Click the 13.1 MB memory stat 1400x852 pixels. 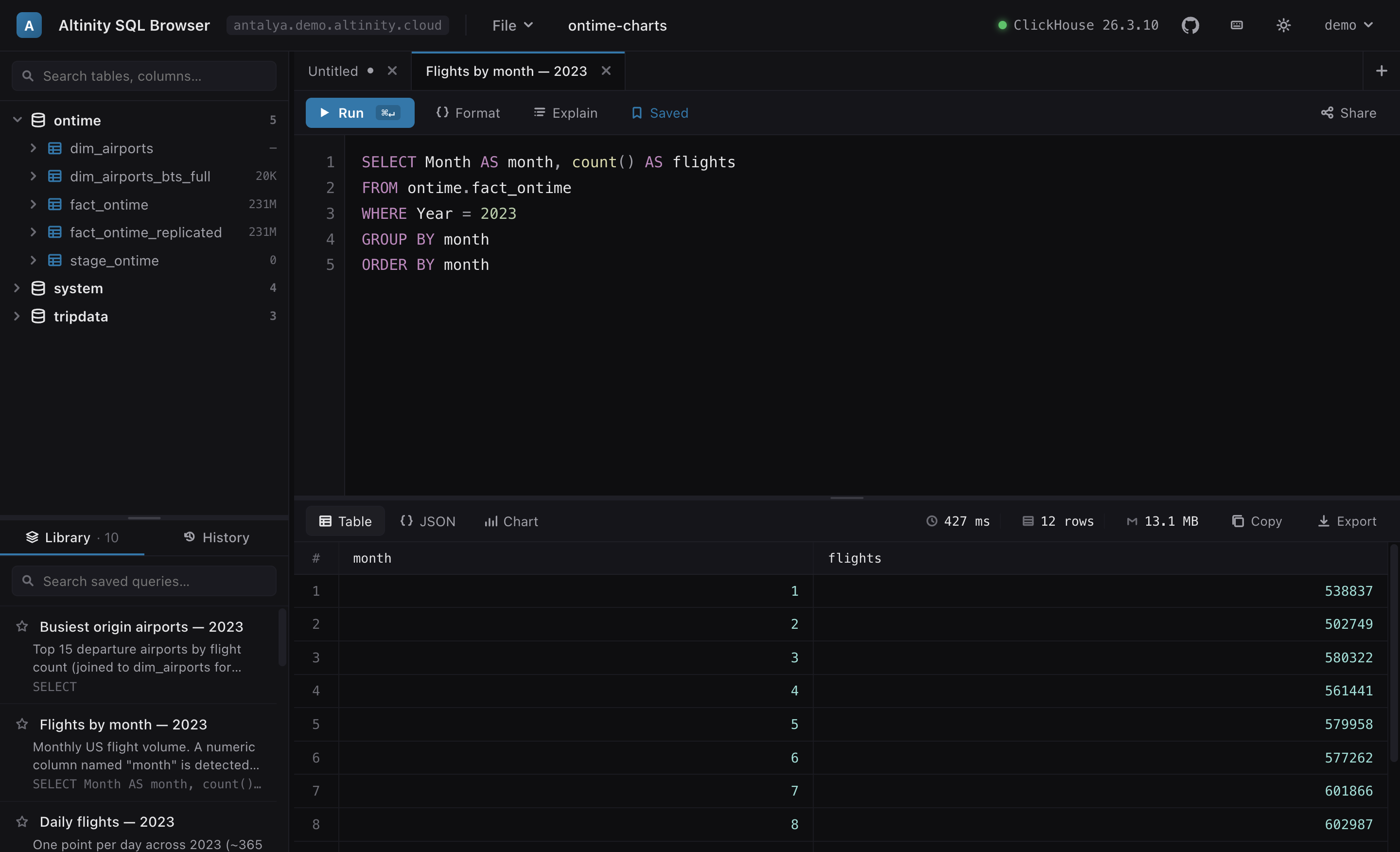pos(1162,521)
